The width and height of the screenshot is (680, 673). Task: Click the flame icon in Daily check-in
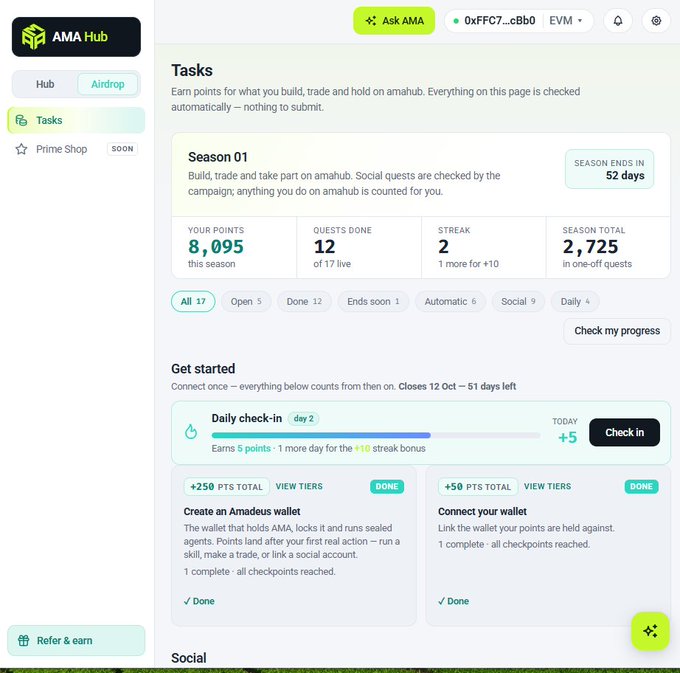pos(191,432)
